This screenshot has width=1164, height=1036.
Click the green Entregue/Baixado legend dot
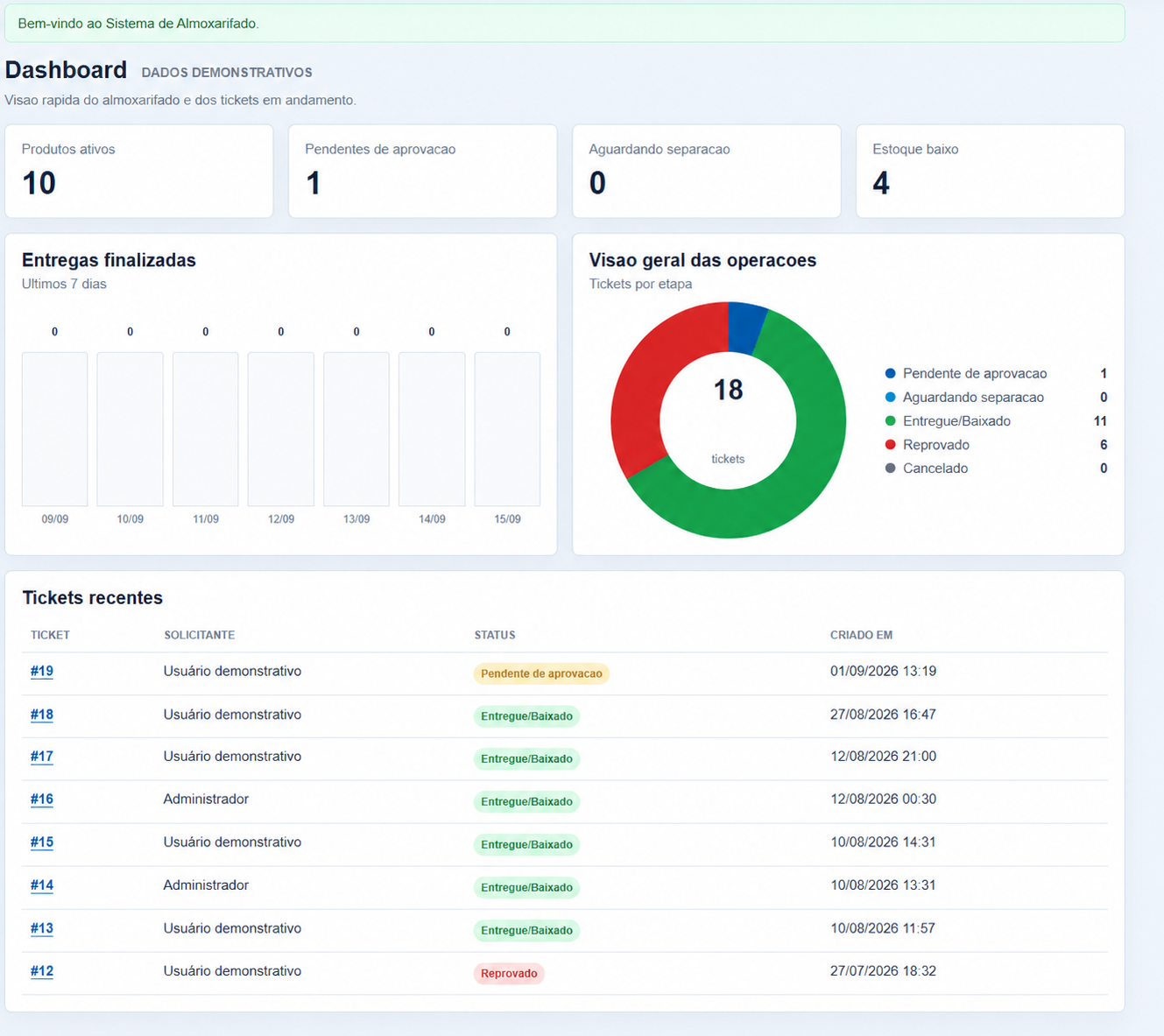[x=891, y=421]
